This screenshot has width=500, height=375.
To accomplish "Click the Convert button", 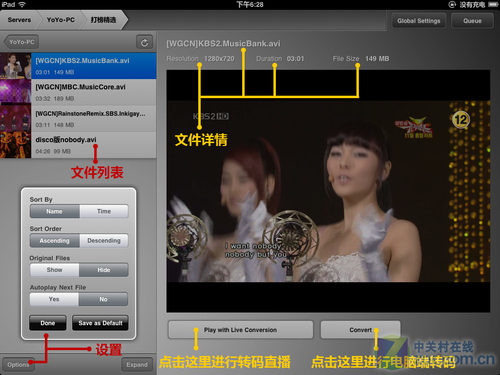I will click(360, 330).
